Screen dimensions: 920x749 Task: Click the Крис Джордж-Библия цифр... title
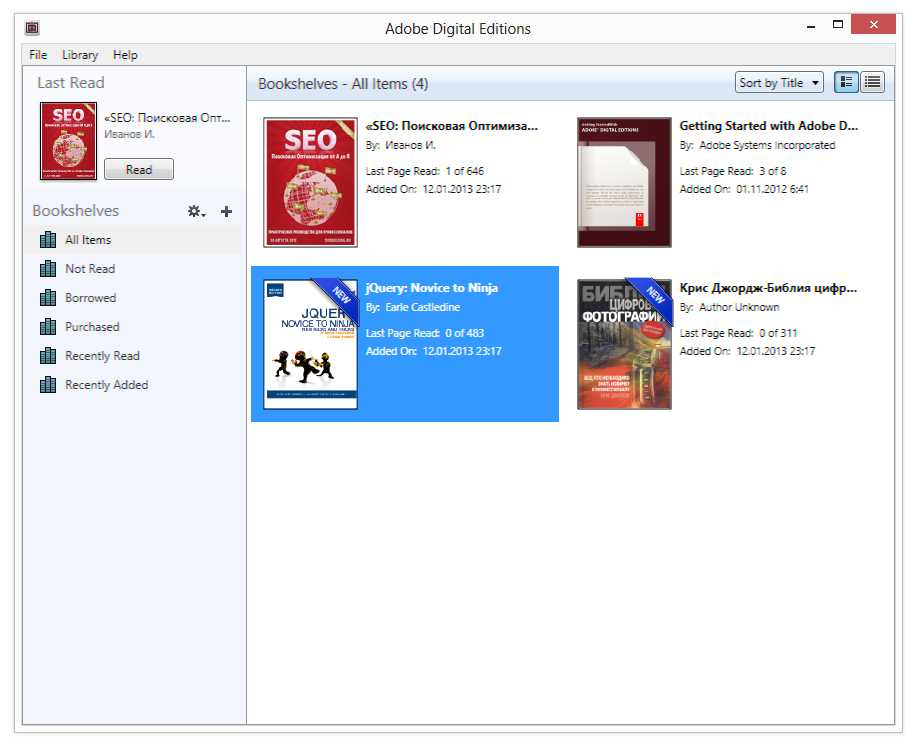768,288
